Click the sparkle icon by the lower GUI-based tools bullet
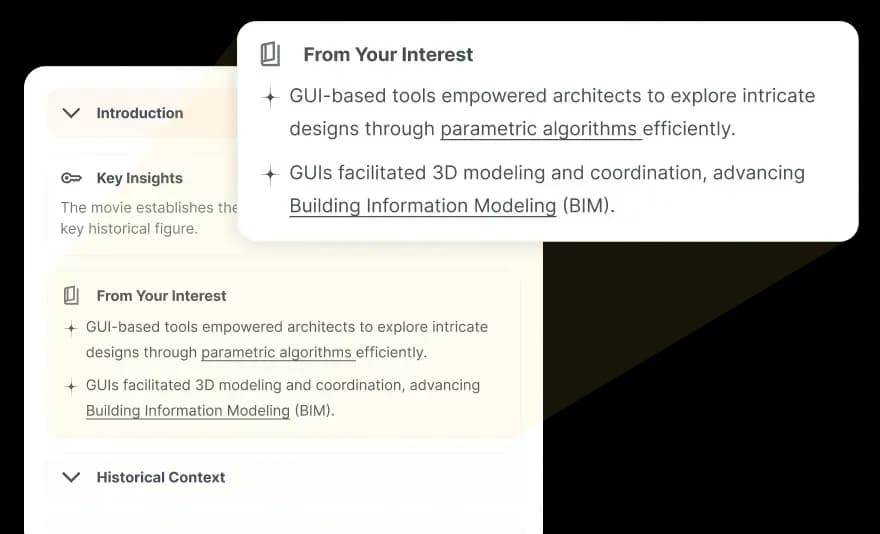The image size is (880, 534). [x=71, y=328]
